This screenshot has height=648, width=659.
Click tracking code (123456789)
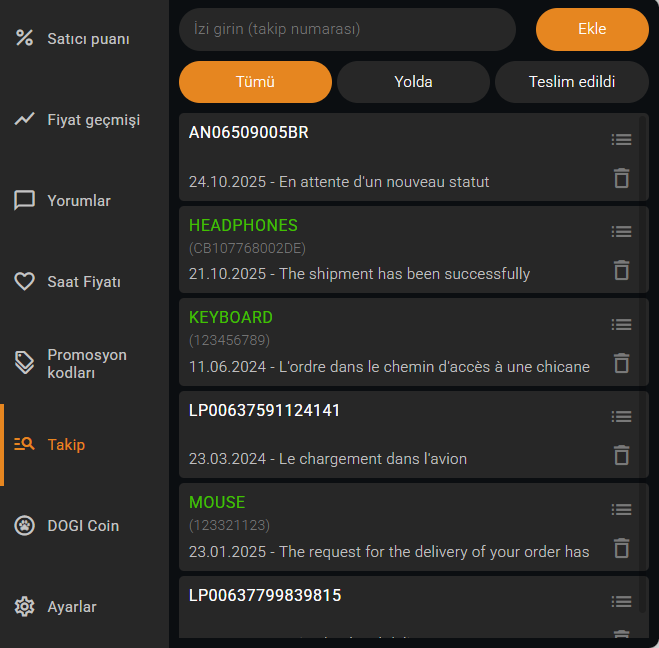229,340
